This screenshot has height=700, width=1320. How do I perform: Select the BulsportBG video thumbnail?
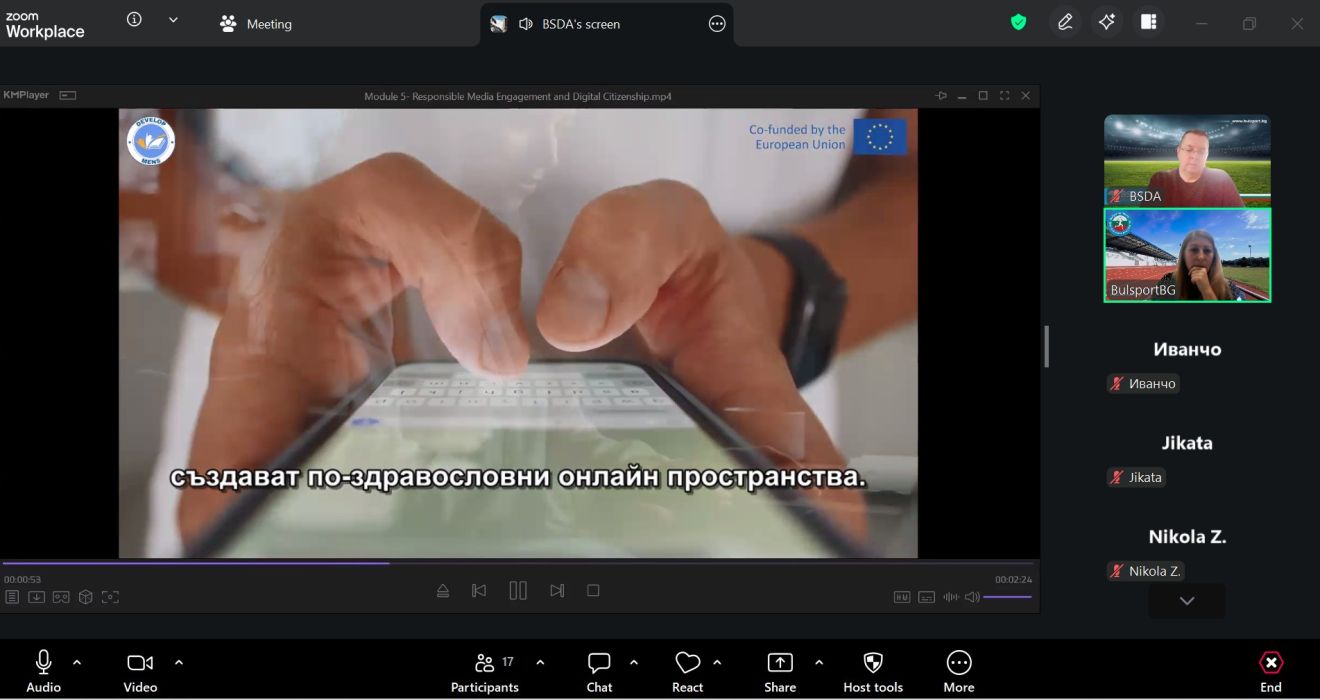[1187, 255]
